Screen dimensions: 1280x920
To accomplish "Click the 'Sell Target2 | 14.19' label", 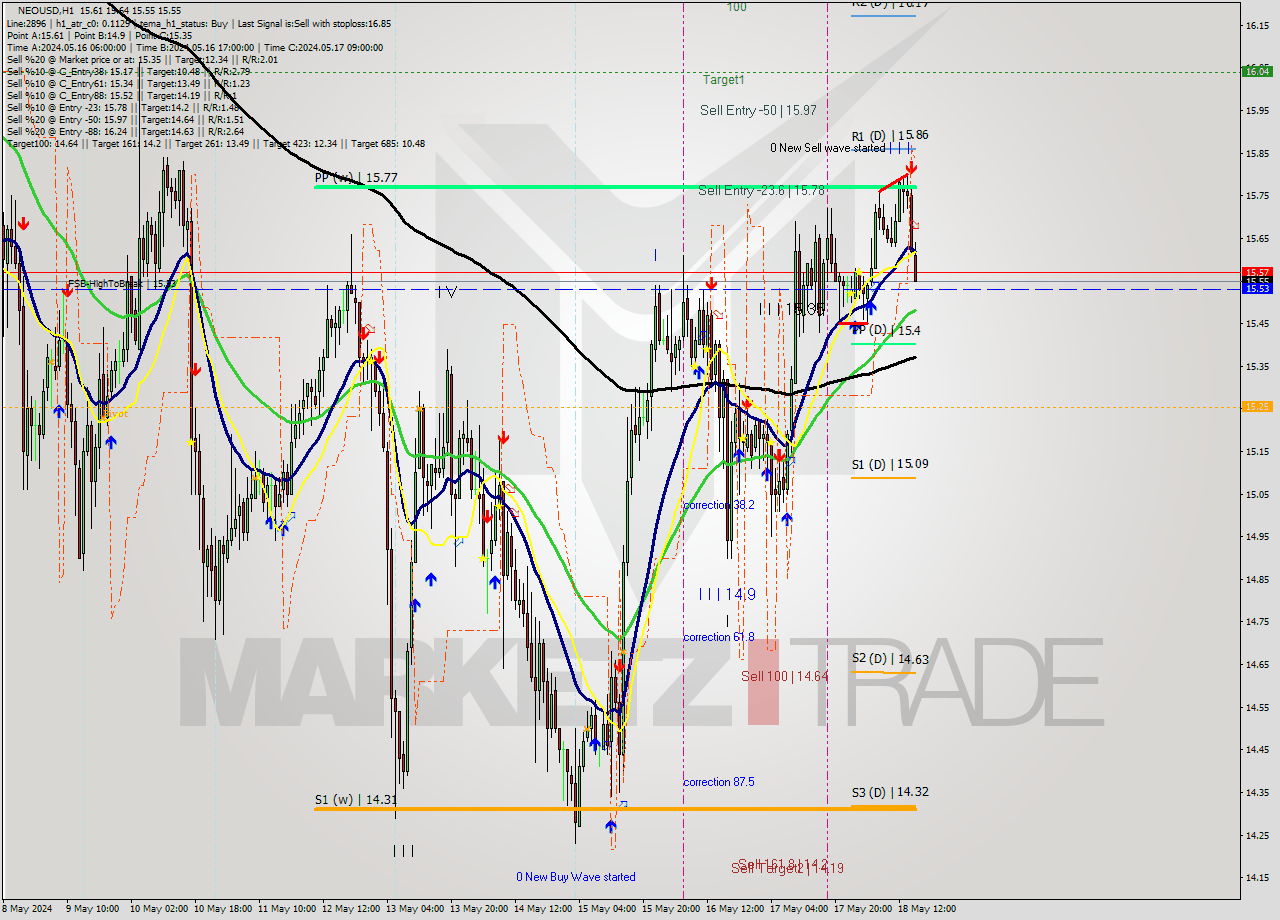I will point(787,869).
